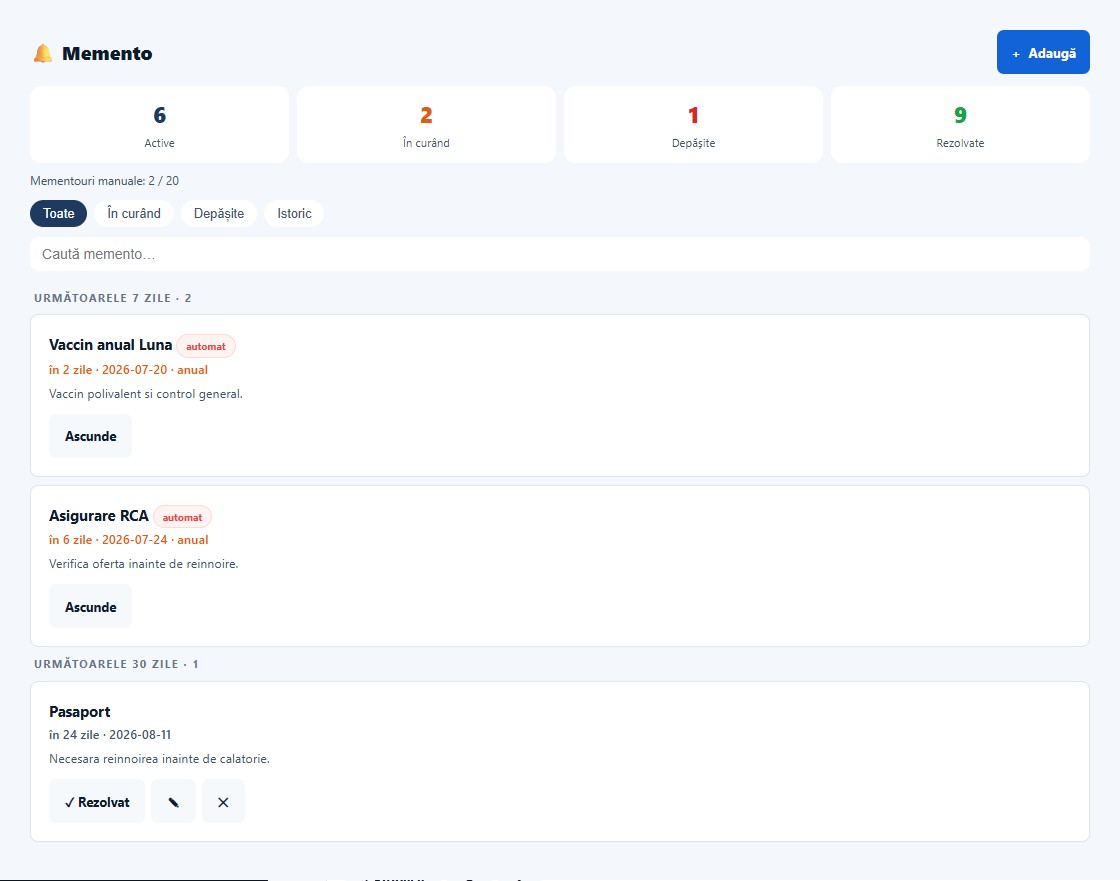
Task: Click the note Vaccin polivalent si control general
Action: click(146, 394)
